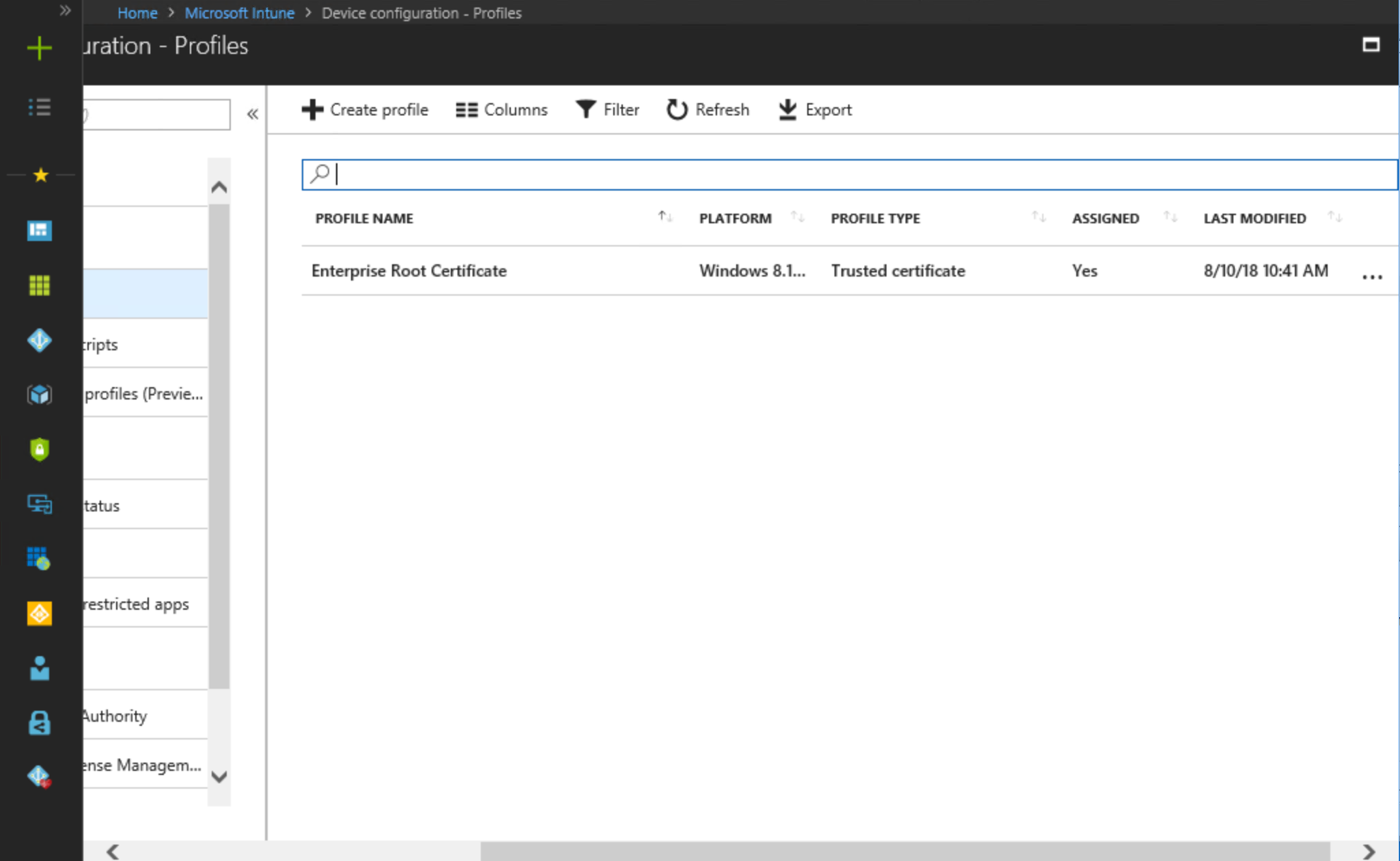Sort the Last Modified column
The height and width of the screenshot is (861, 1400).
[1336, 217]
